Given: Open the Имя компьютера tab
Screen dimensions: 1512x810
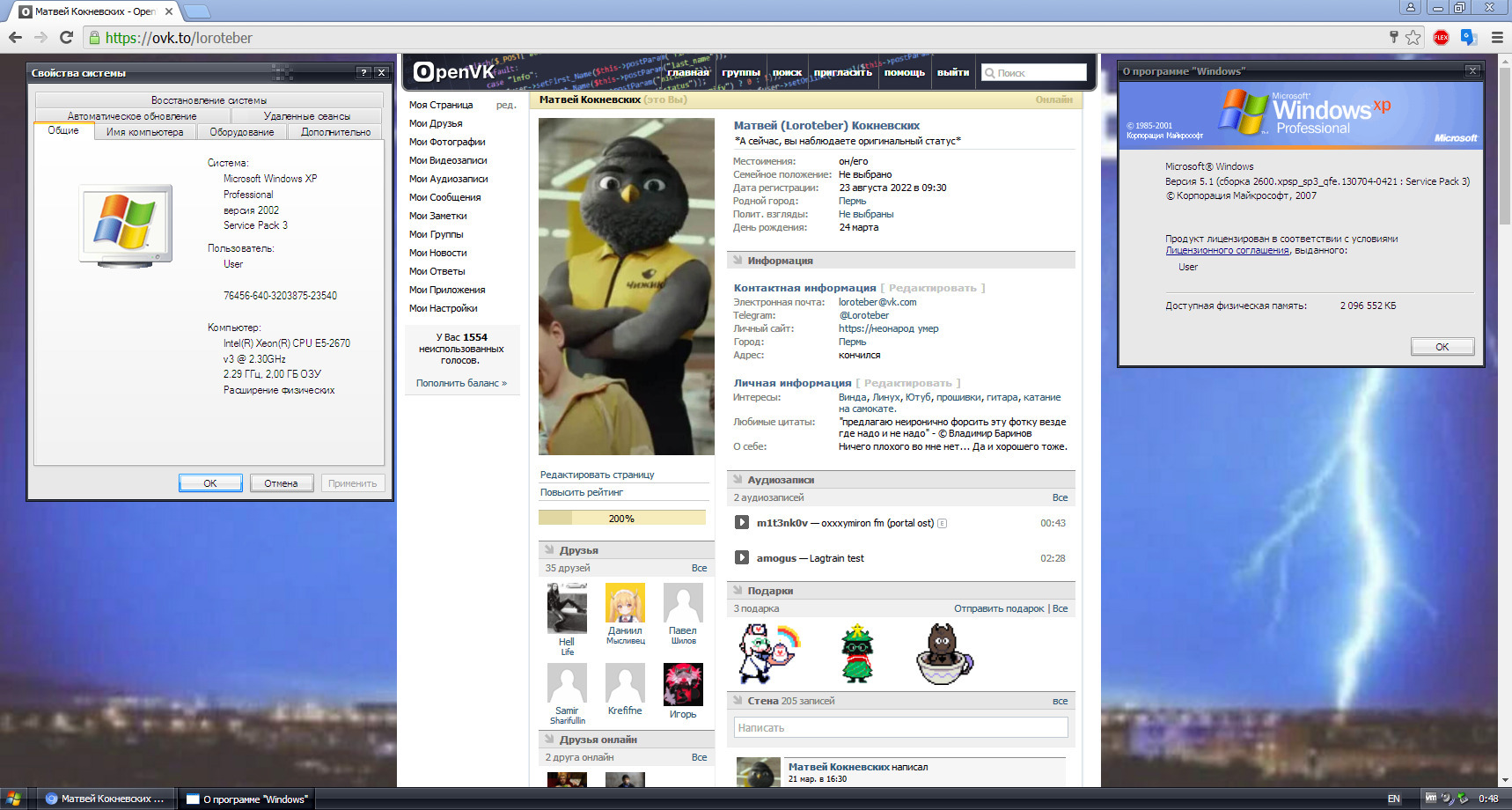Looking at the screenshot, I should pyautogui.click(x=144, y=132).
